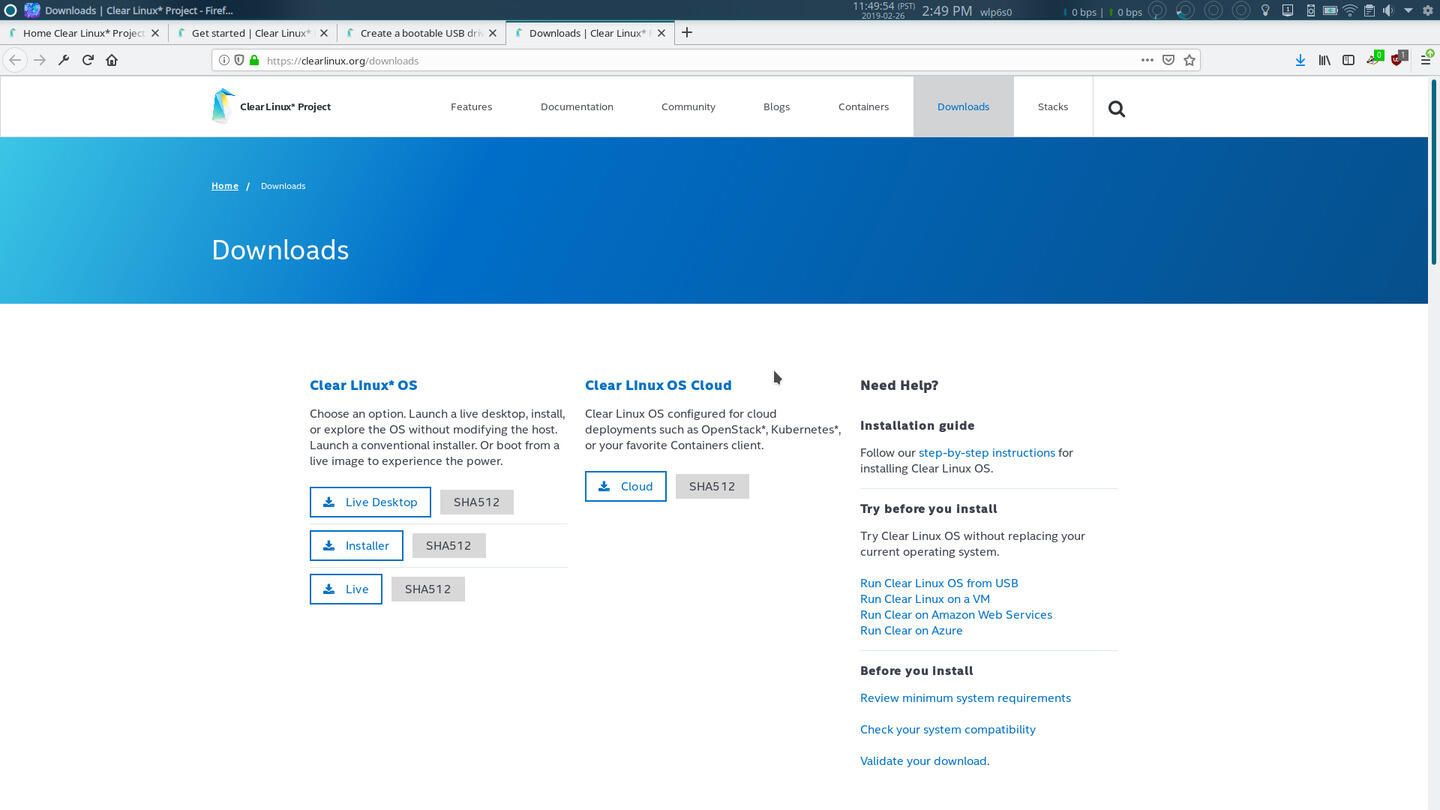Open 'Run Clear Linux on a VM'
This screenshot has width=1440, height=810.
(925, 599)
